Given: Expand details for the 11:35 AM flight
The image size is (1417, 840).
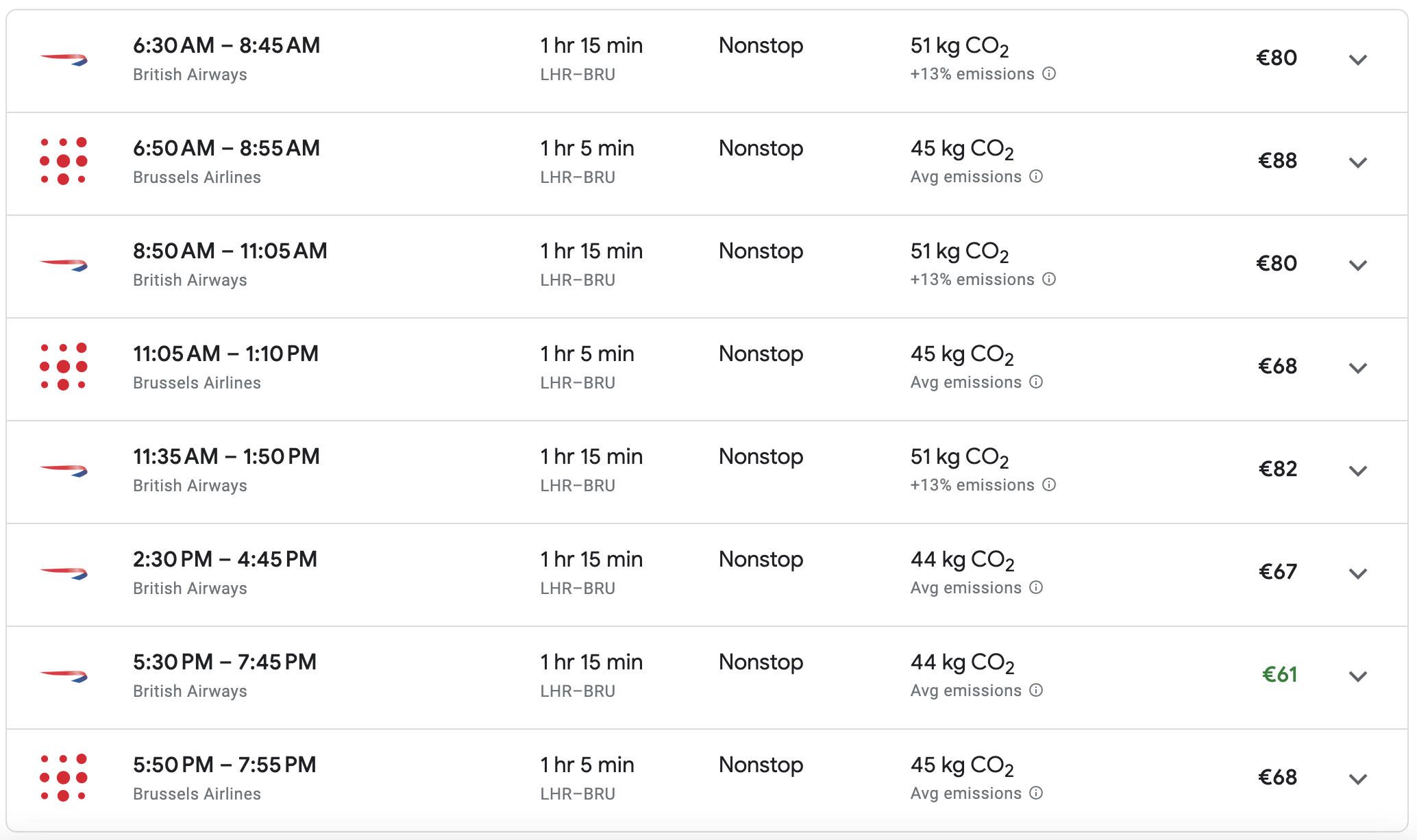Looking at the screenshot, I should [1357, 471].
